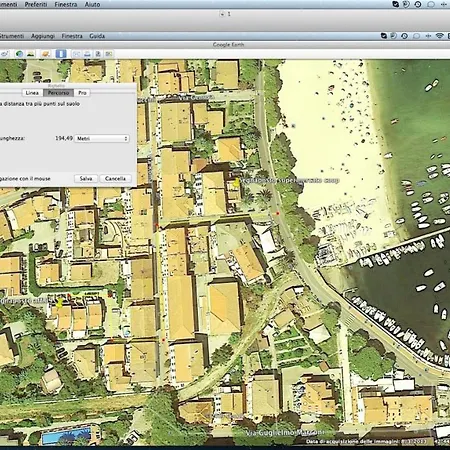Click the Cancella button
This screenshot has height=450, width=450.
click(x=115, y=179)
